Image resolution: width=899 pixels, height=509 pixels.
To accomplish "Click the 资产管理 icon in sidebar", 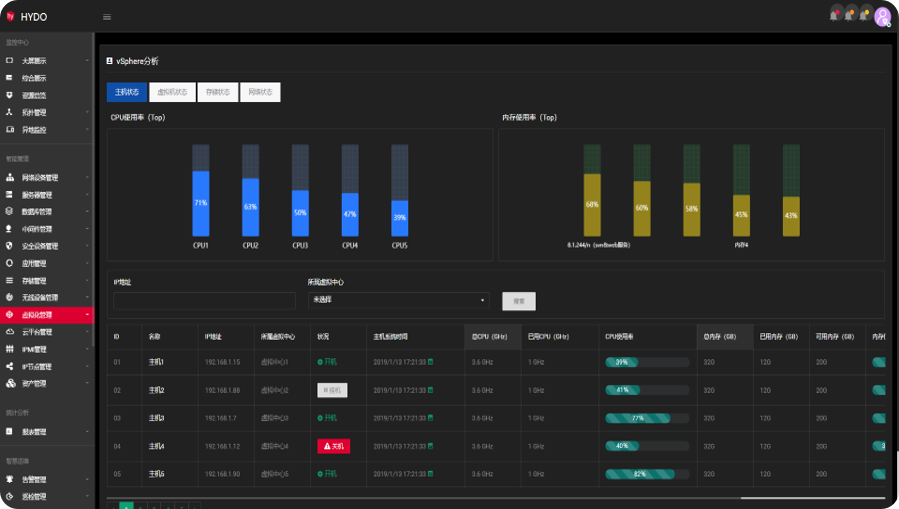I will coord(10,383).
